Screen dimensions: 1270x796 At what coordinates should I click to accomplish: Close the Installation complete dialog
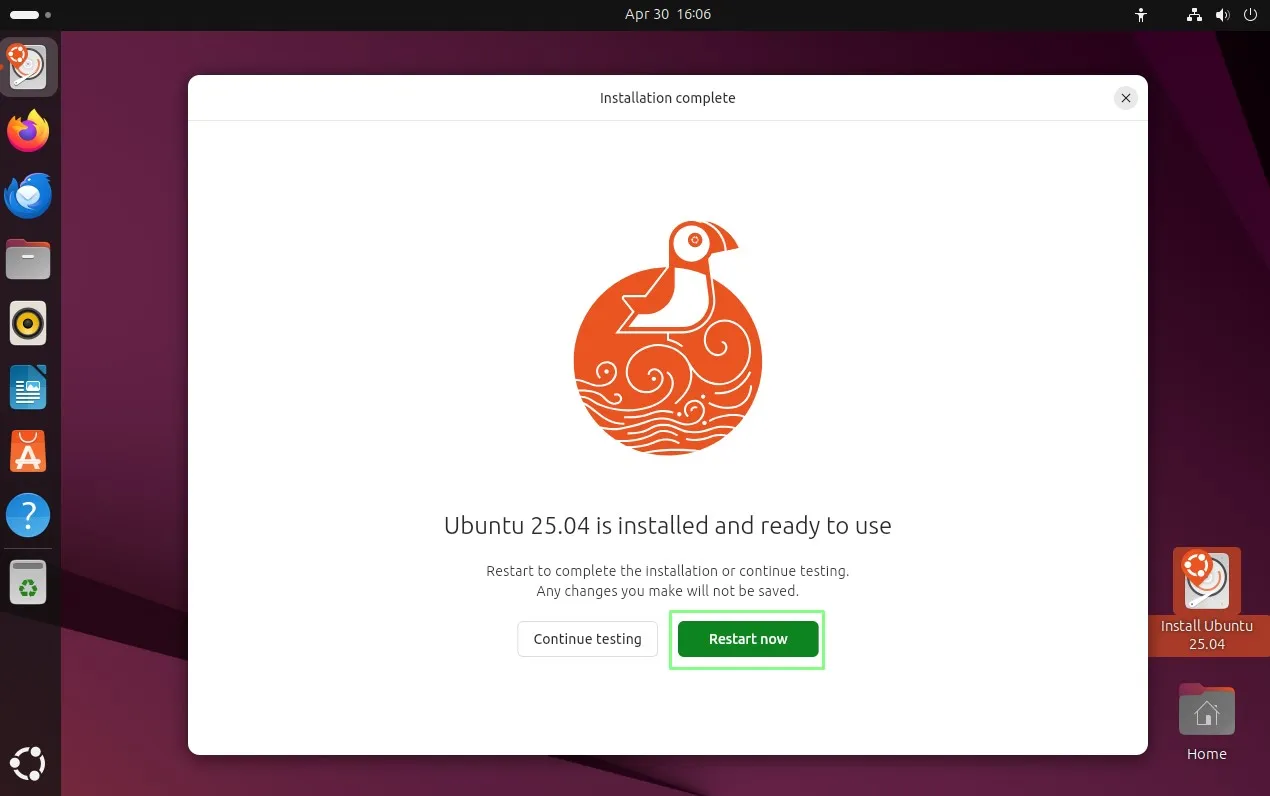(1126, 98)
